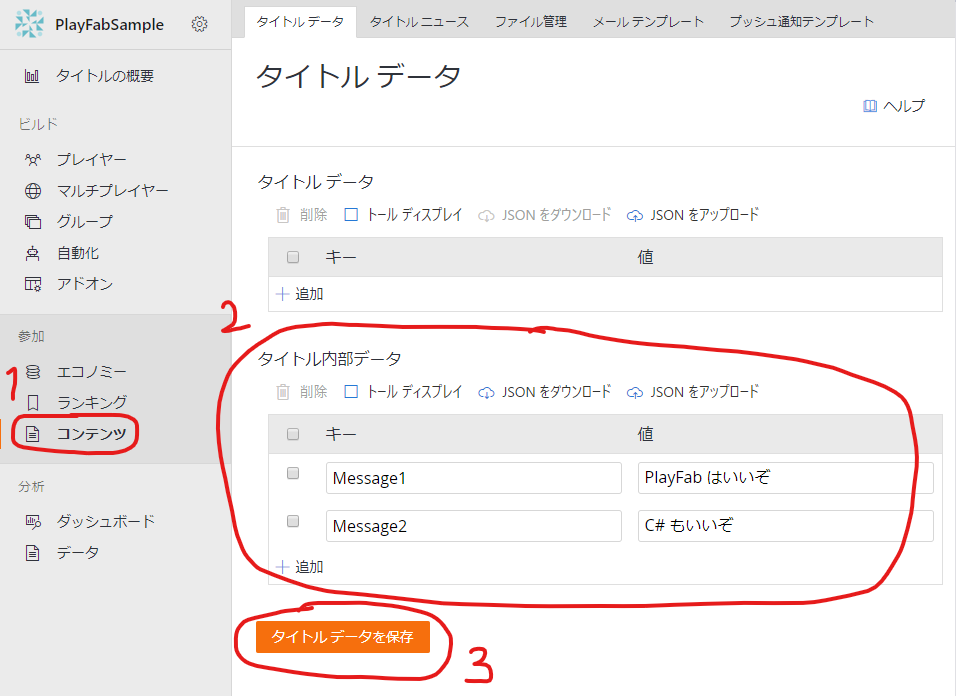Click 追加 in the タイトル データ table
This screenshot has height=696, width=956.
309,294
